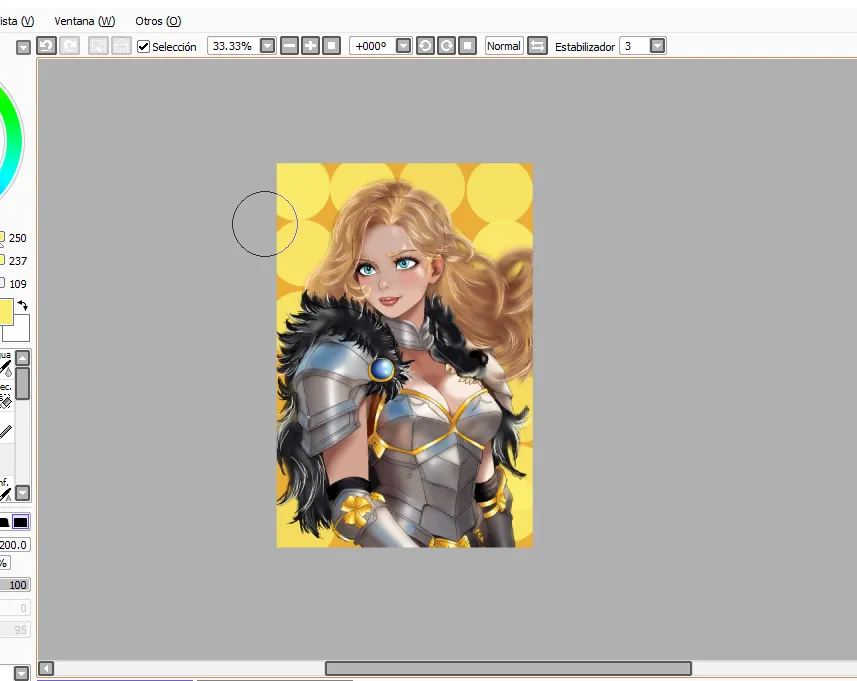Click the brush list scrollbar thumb

22,384
